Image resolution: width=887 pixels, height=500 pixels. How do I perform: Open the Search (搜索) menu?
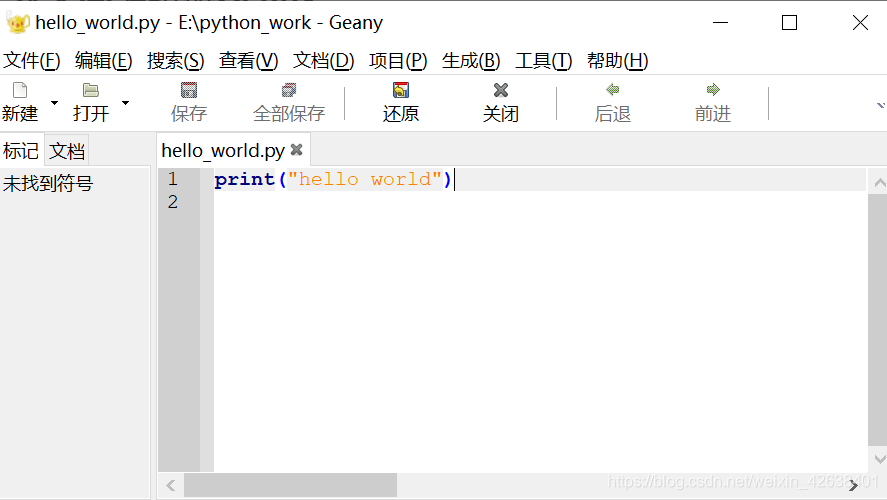coord(175,61)
